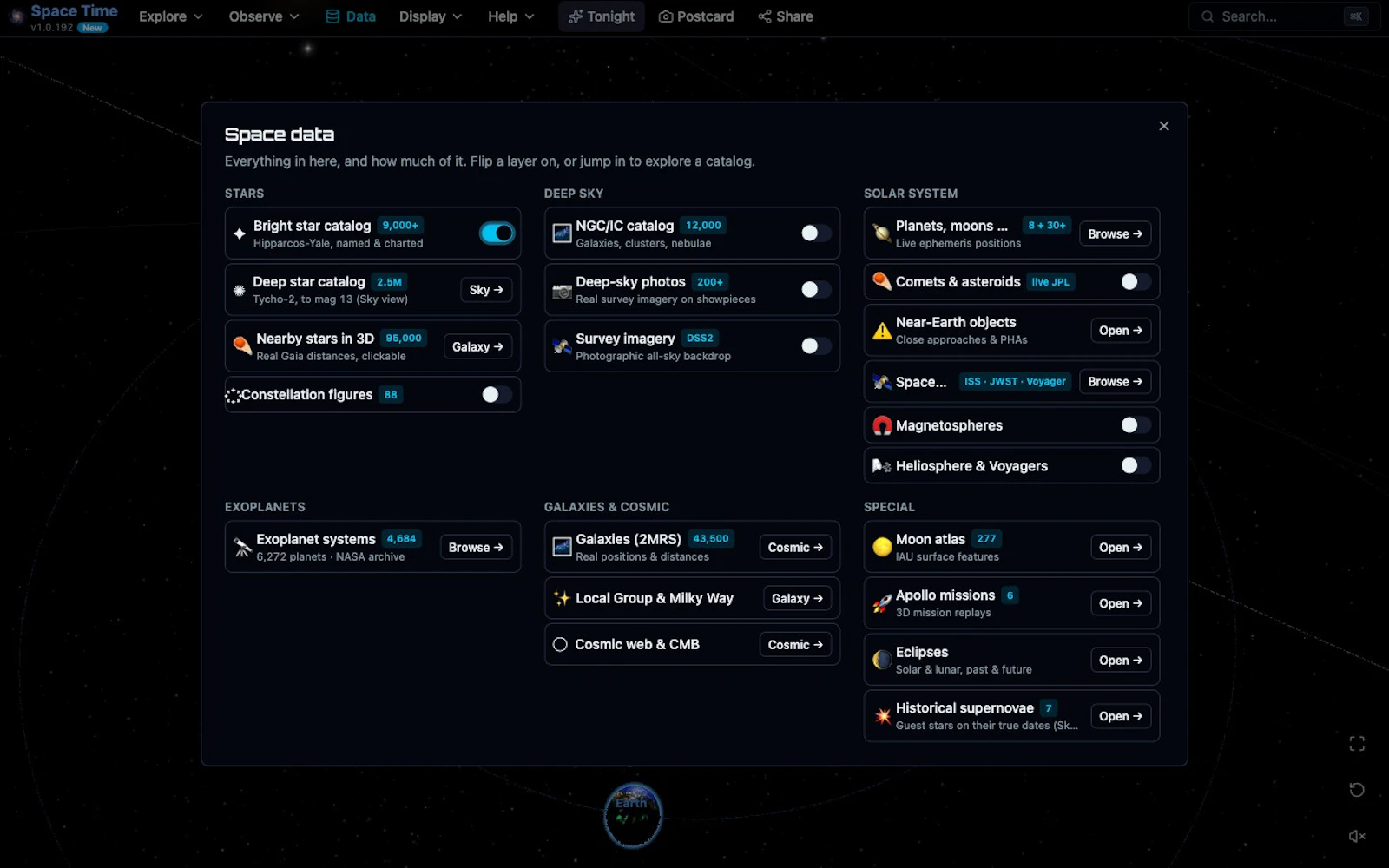Click the Historical supernovae burst icon
The image size is (1389, 868).
click(x=882, y=716)
